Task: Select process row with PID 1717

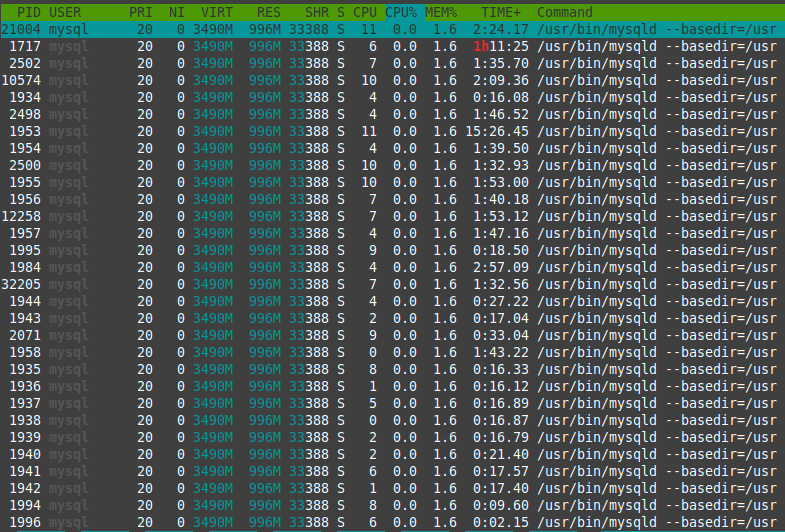Action: pos(26,46)
